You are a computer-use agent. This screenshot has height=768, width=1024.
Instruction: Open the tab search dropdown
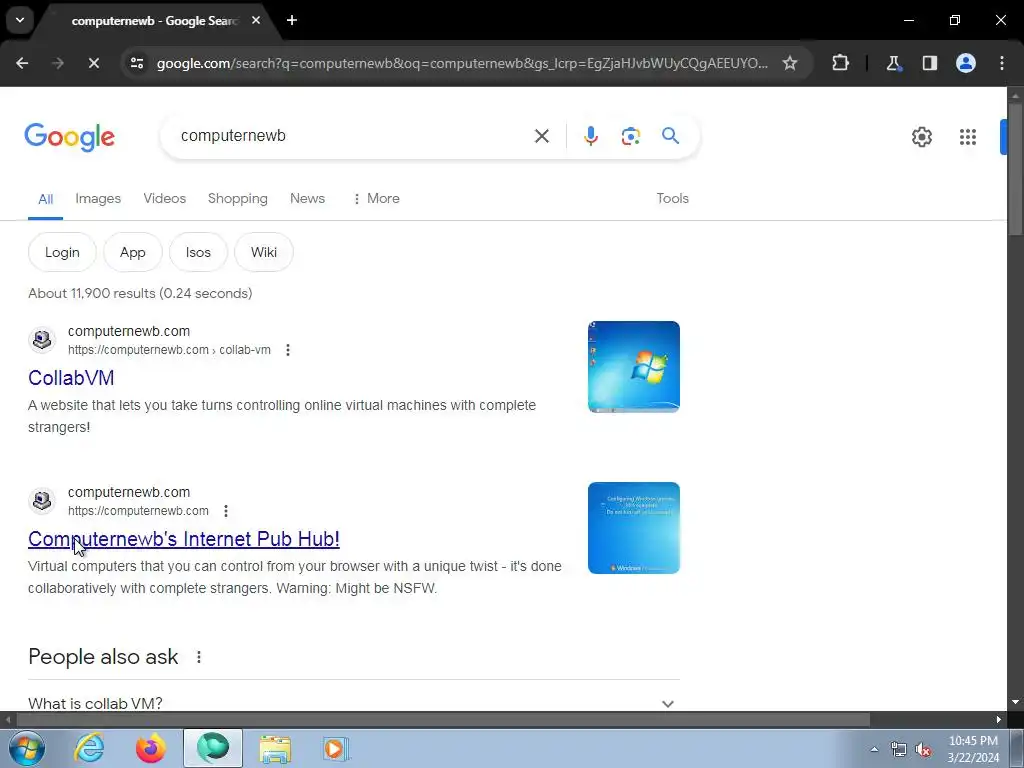[20, 20]
